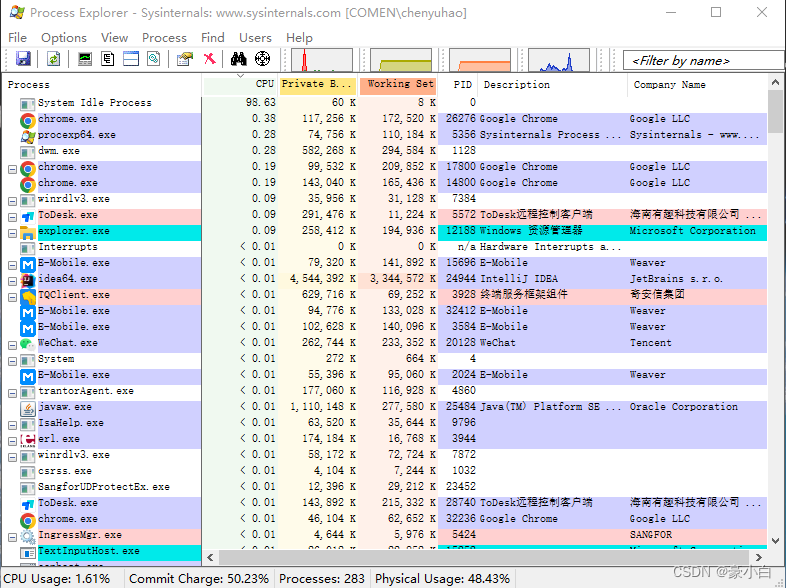Sort by the Private Bytes column header
The image size is (786, 588).
[x=318, y=85]
